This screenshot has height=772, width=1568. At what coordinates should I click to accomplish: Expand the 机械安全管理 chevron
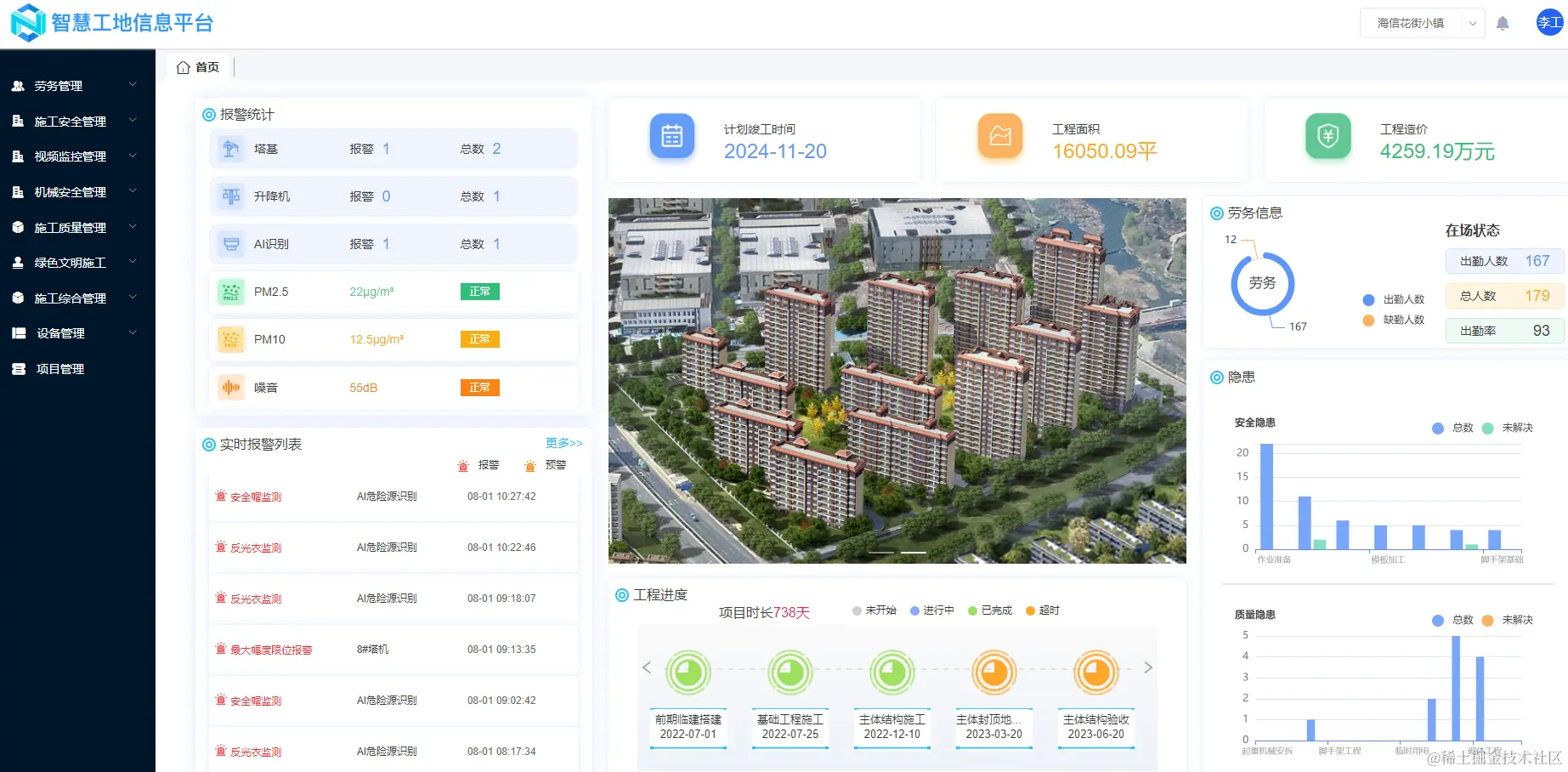133,191
